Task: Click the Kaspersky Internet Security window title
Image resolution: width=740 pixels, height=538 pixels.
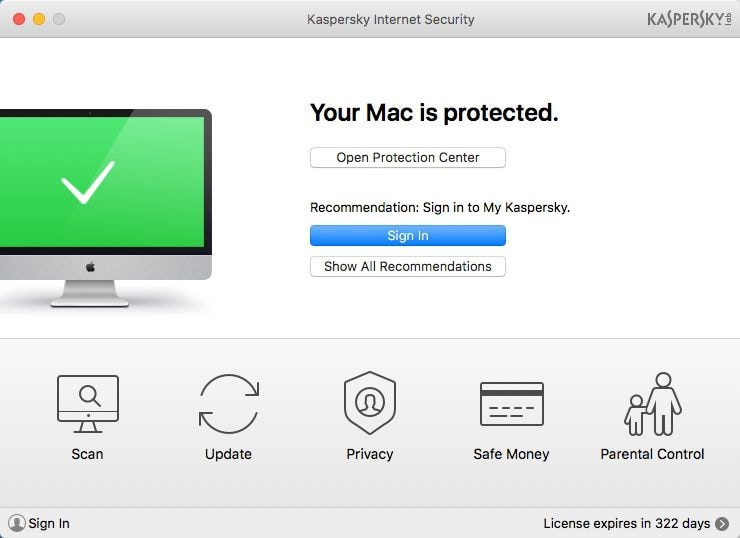Action: point(390,19)
